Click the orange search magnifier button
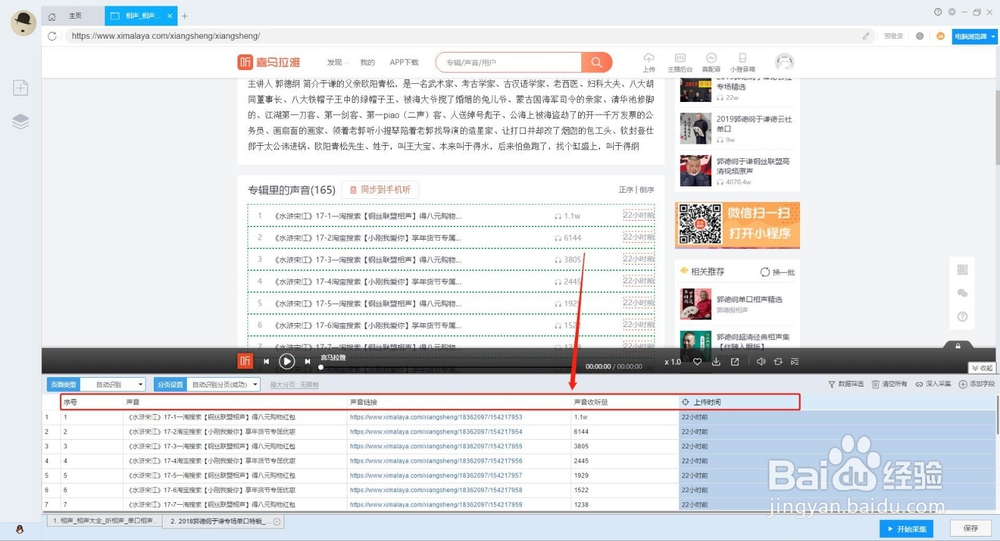 (596, 62)
